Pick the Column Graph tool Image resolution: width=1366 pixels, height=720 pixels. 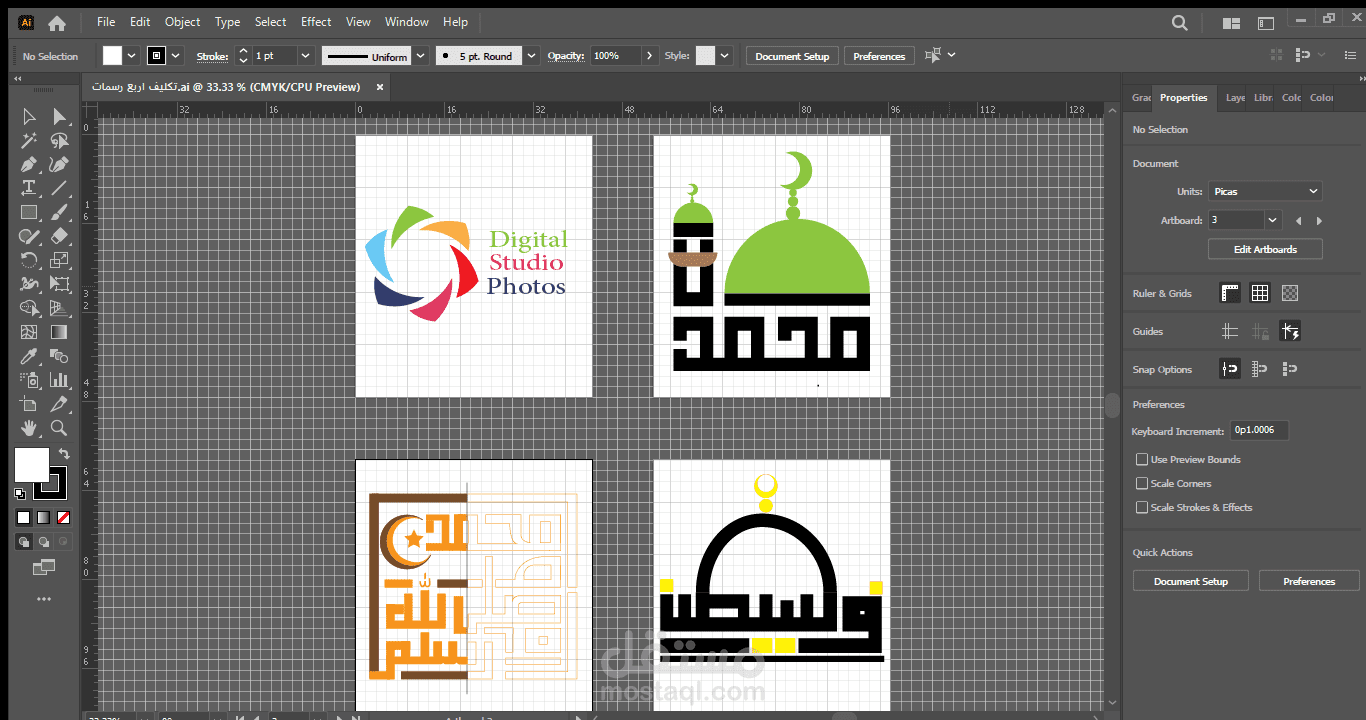point(59,380)
